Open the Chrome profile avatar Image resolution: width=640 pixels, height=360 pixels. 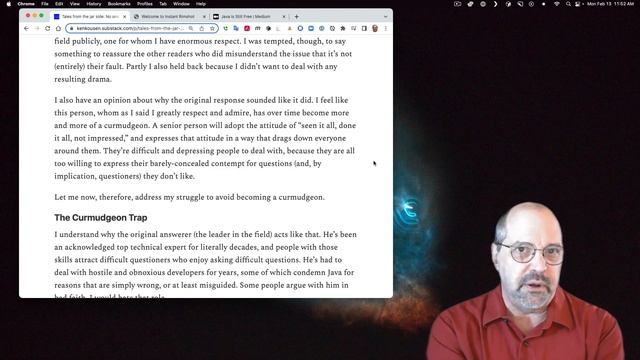(x=375, y=29)
